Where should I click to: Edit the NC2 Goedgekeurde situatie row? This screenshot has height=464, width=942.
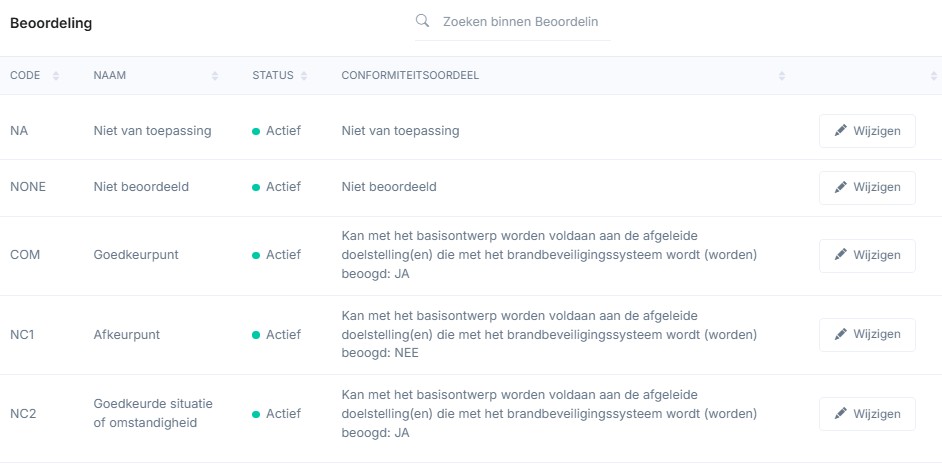pyautogui.click(x=867, y=414)
